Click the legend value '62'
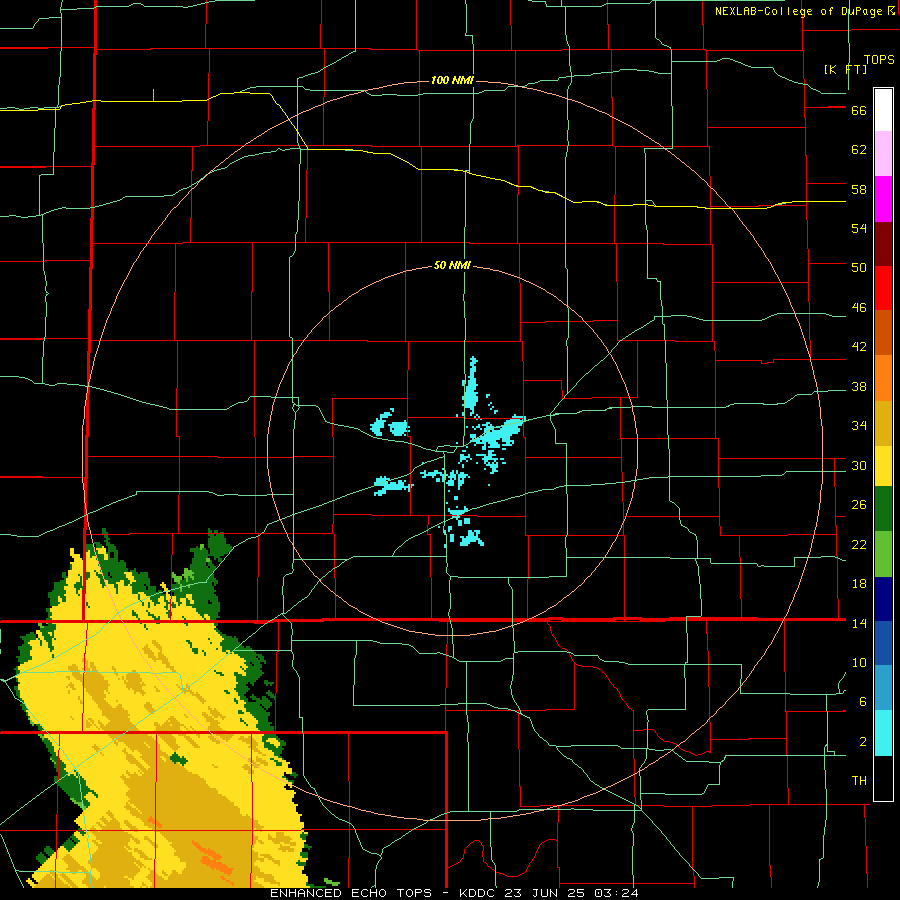Image resolution: width=900 pixels, height=900 pixels. coord(859,150)
